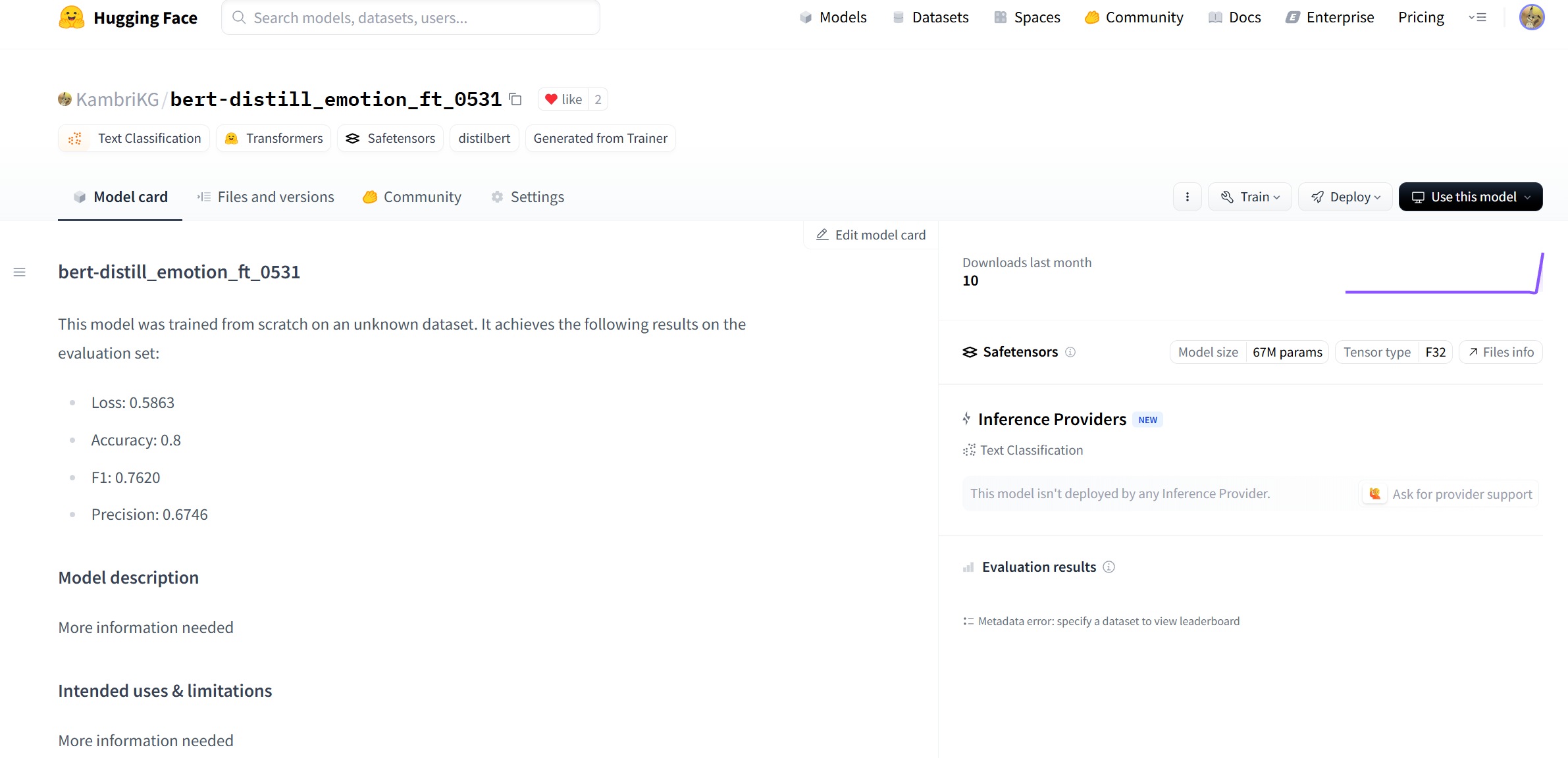Click Edit model card button
The height and width of the screenshot is (758, 1568).
871,235
